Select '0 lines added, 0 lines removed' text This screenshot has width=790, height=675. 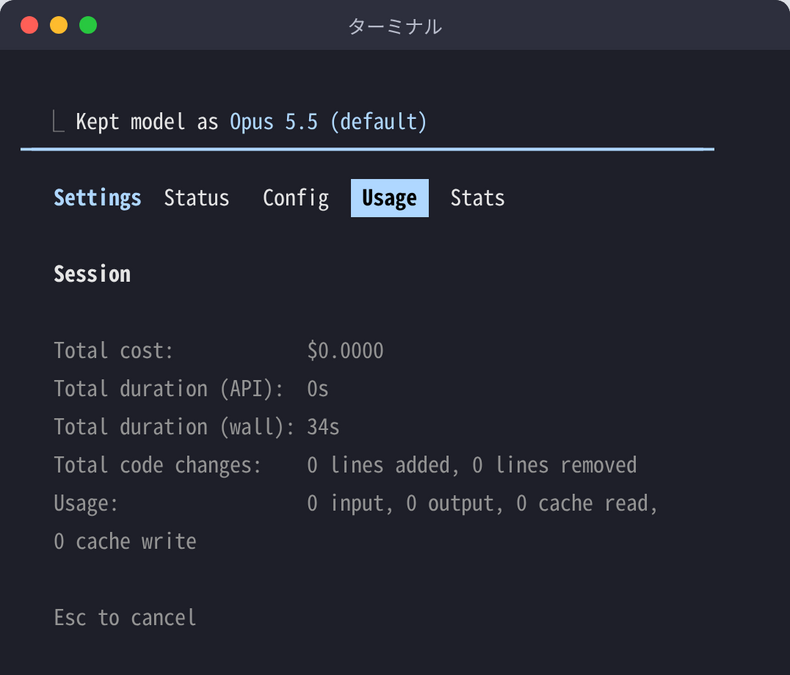pyautogui.click(x=472, y=465)
